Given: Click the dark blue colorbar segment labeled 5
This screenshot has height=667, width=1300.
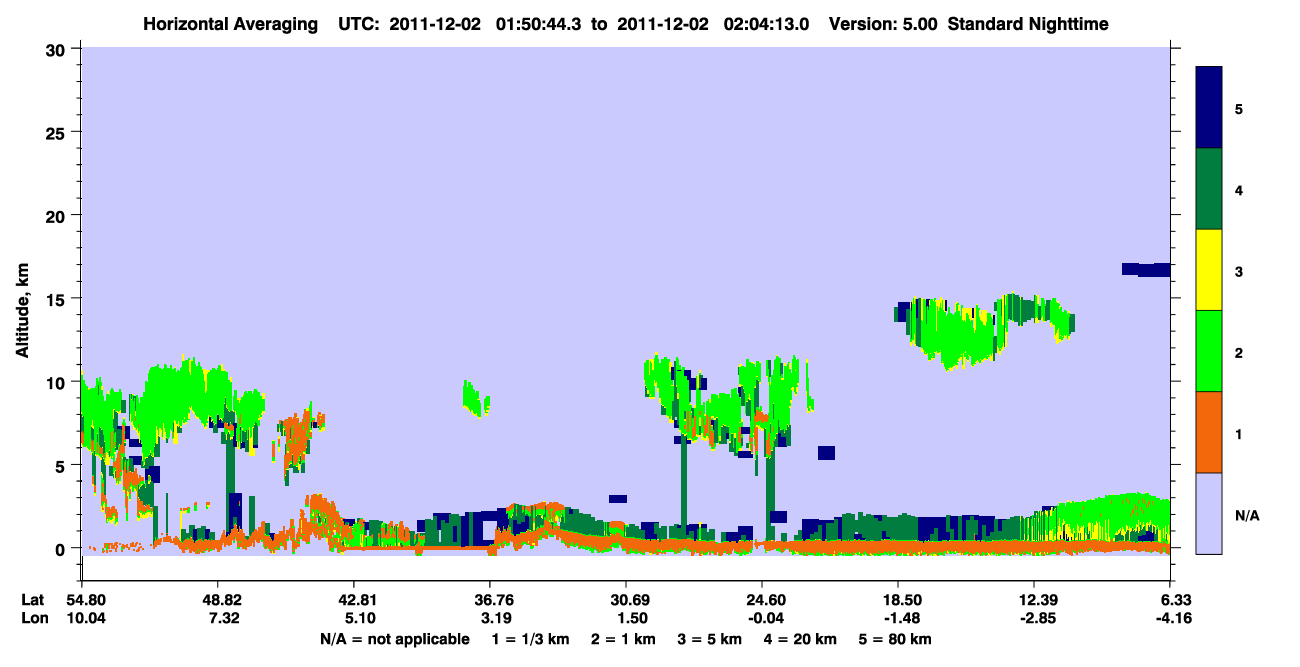Looking at the screenshot, I should coord(1209,108).
